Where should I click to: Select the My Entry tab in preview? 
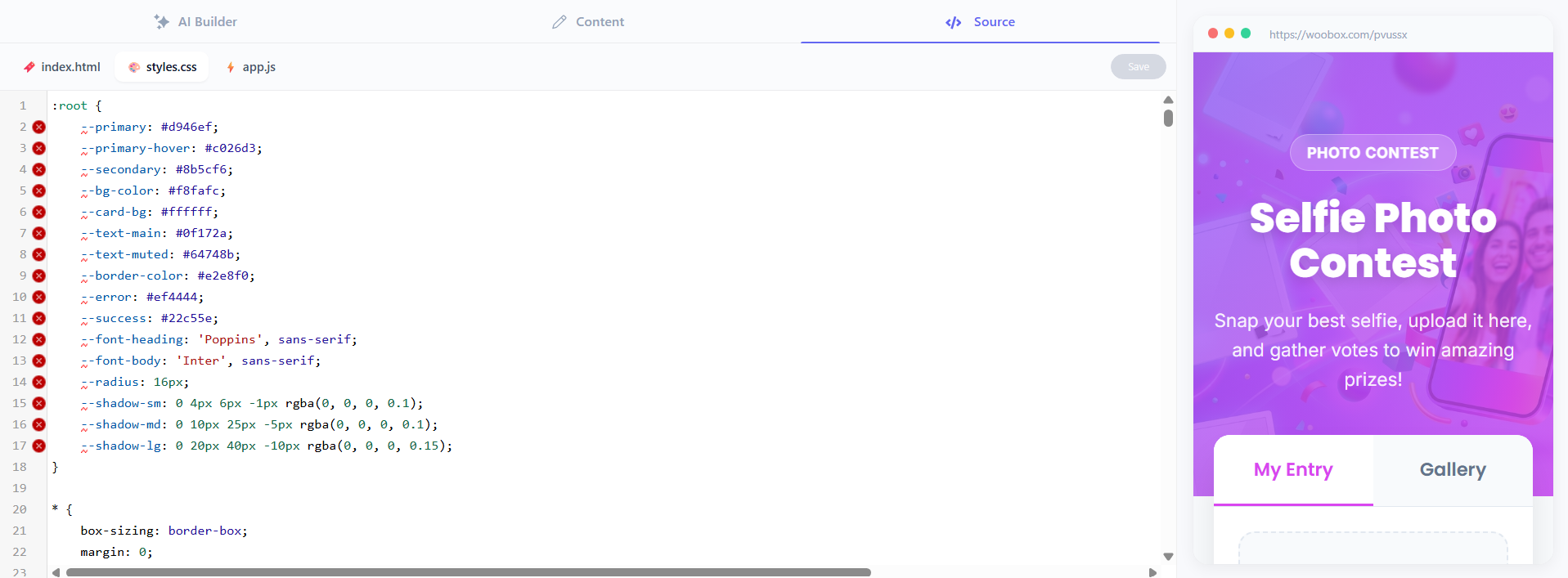click(x=1293, y=469)
